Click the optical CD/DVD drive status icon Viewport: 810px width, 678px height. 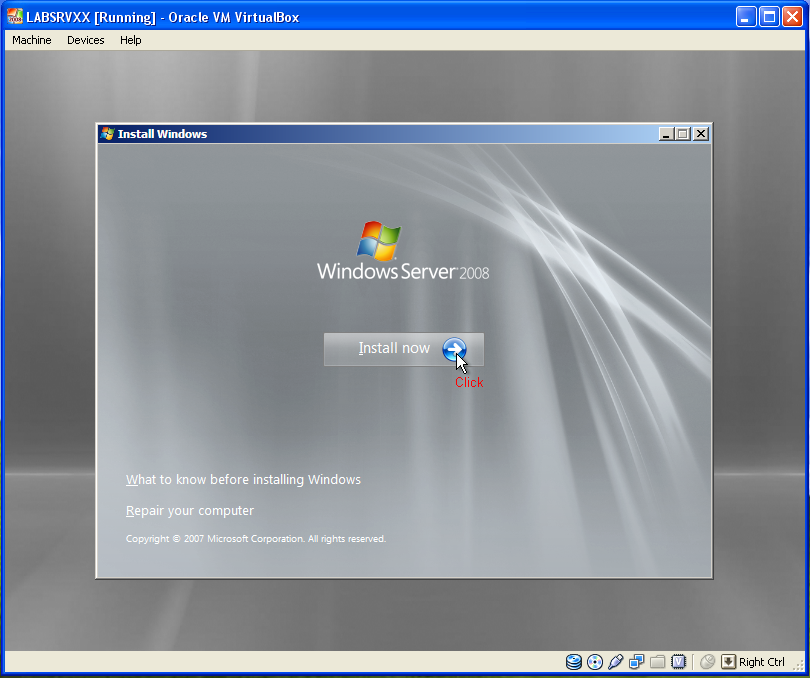[x=595, y=661]
